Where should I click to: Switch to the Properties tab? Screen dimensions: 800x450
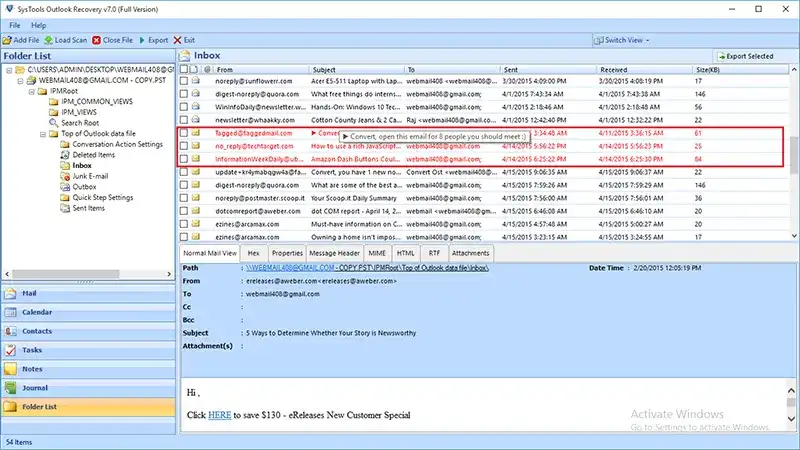(287, 253)
